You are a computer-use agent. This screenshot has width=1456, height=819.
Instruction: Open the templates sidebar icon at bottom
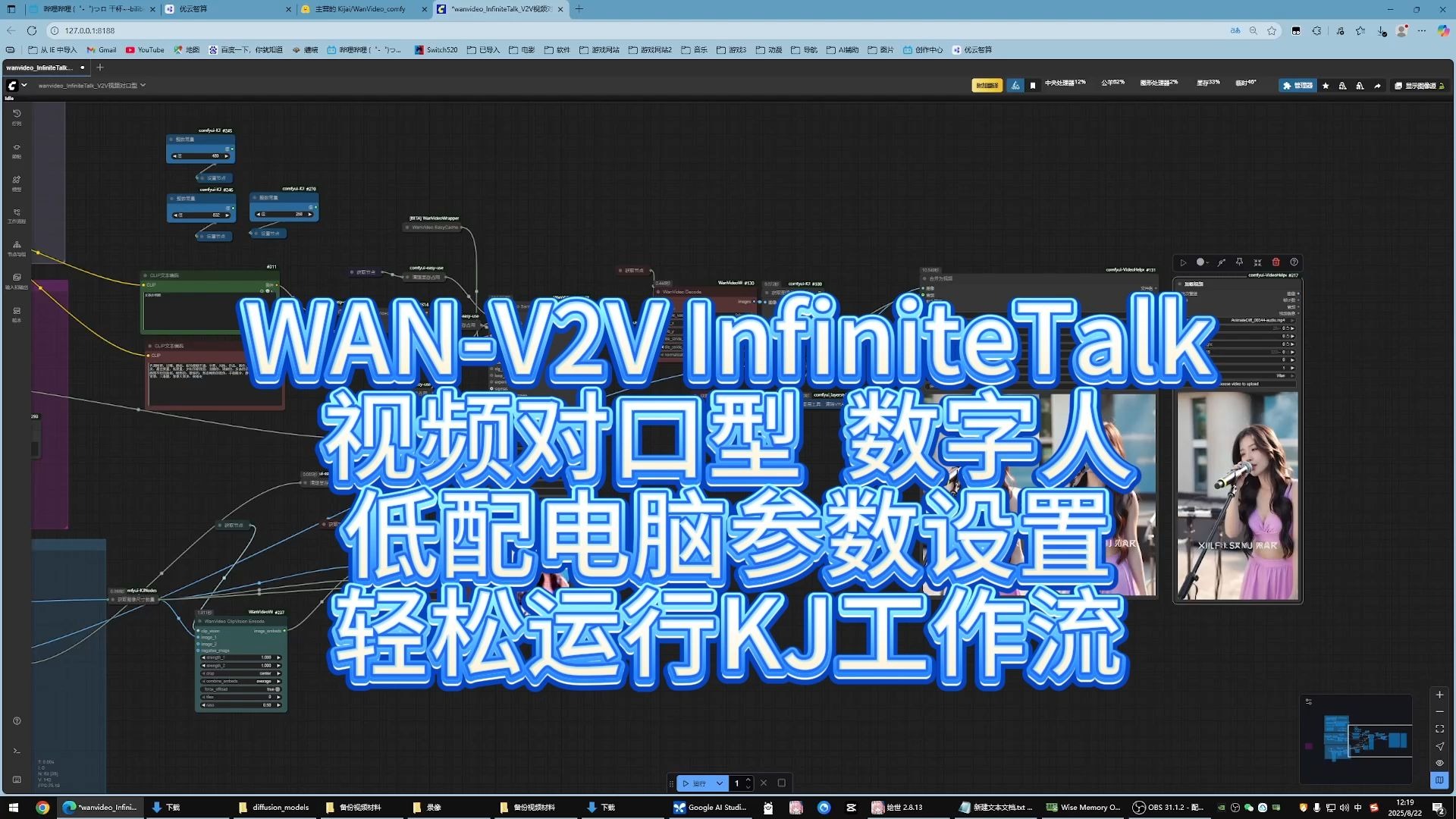(17, 314)
